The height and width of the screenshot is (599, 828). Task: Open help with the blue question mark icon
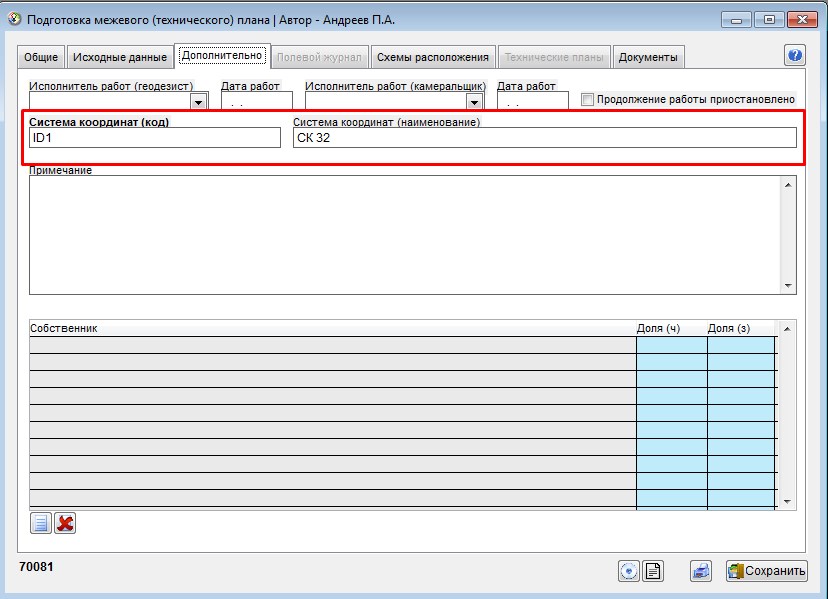point(795,55)
